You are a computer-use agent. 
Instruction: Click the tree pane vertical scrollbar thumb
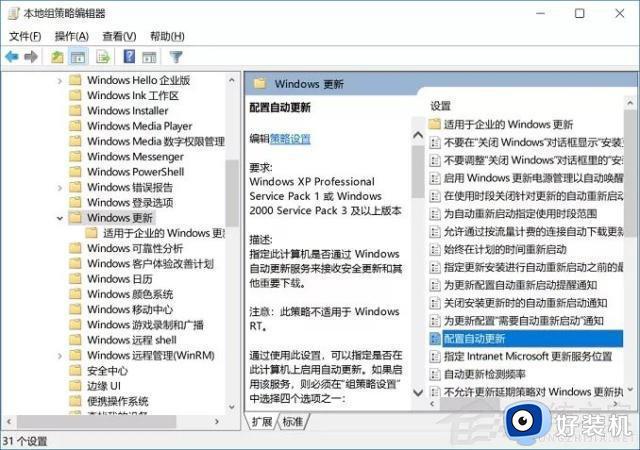tap(232, 193)
